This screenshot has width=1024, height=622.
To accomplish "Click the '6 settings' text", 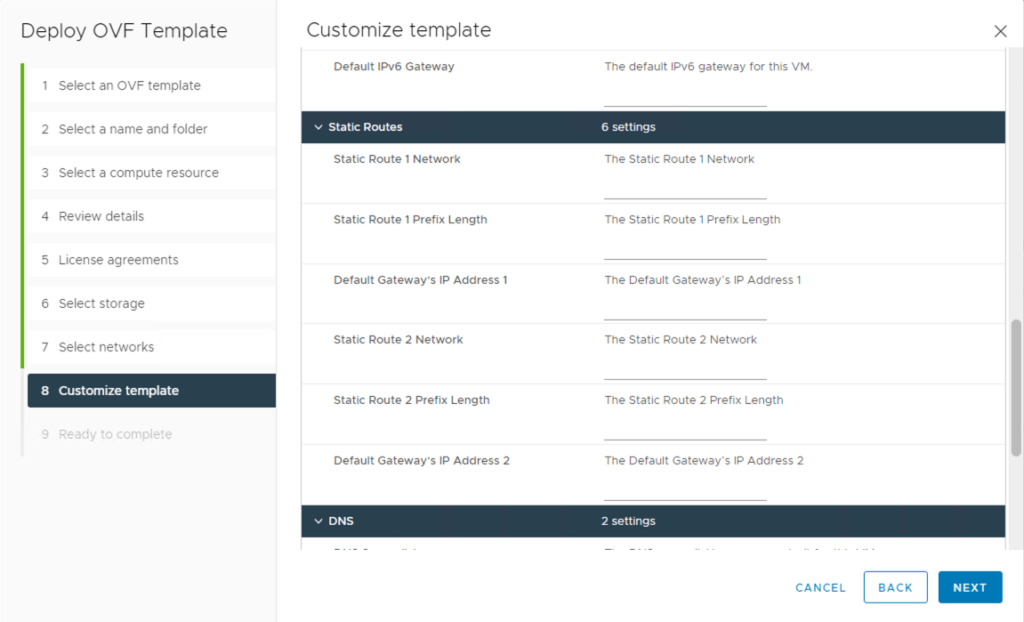I will point(628,127).
